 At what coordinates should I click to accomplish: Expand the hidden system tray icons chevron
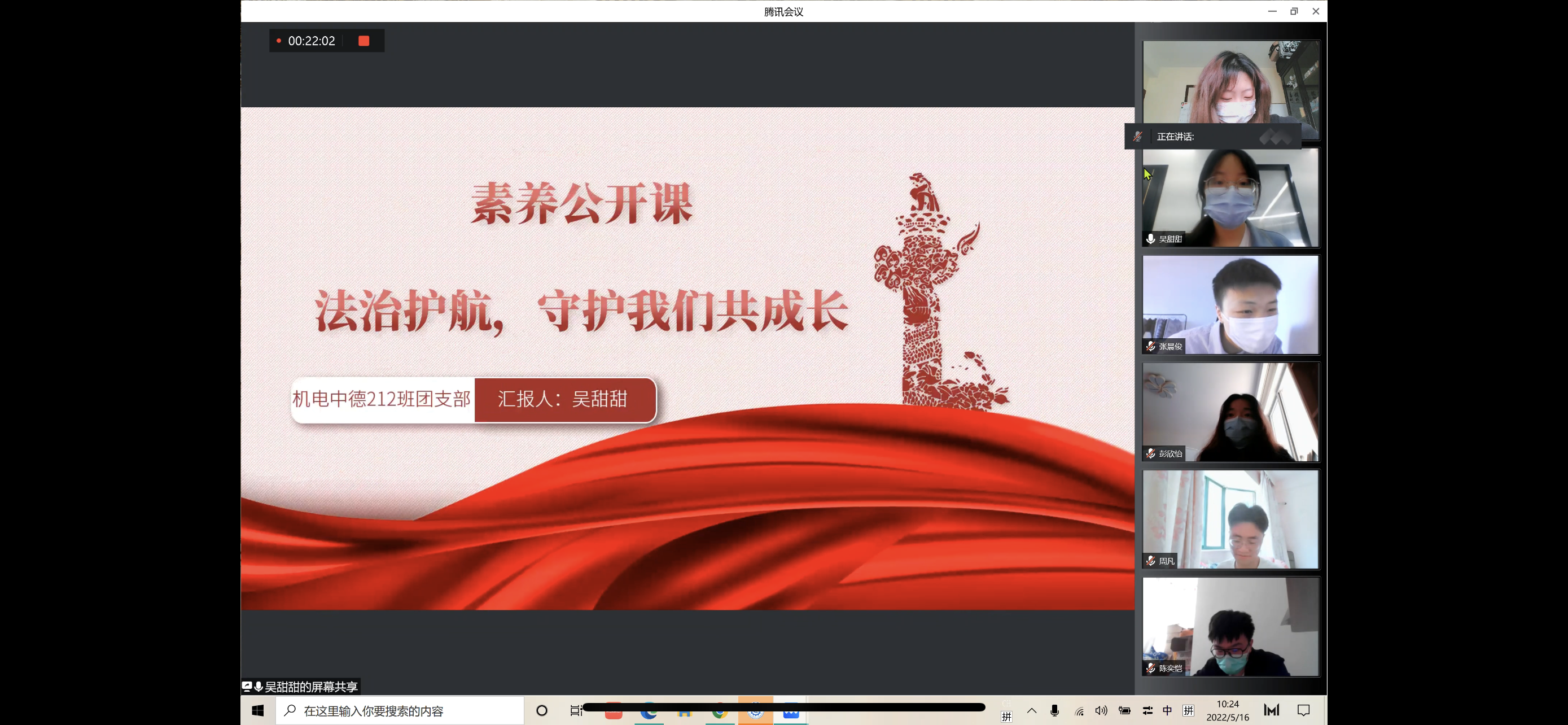pyautogui.click(x=1032, y=710)
